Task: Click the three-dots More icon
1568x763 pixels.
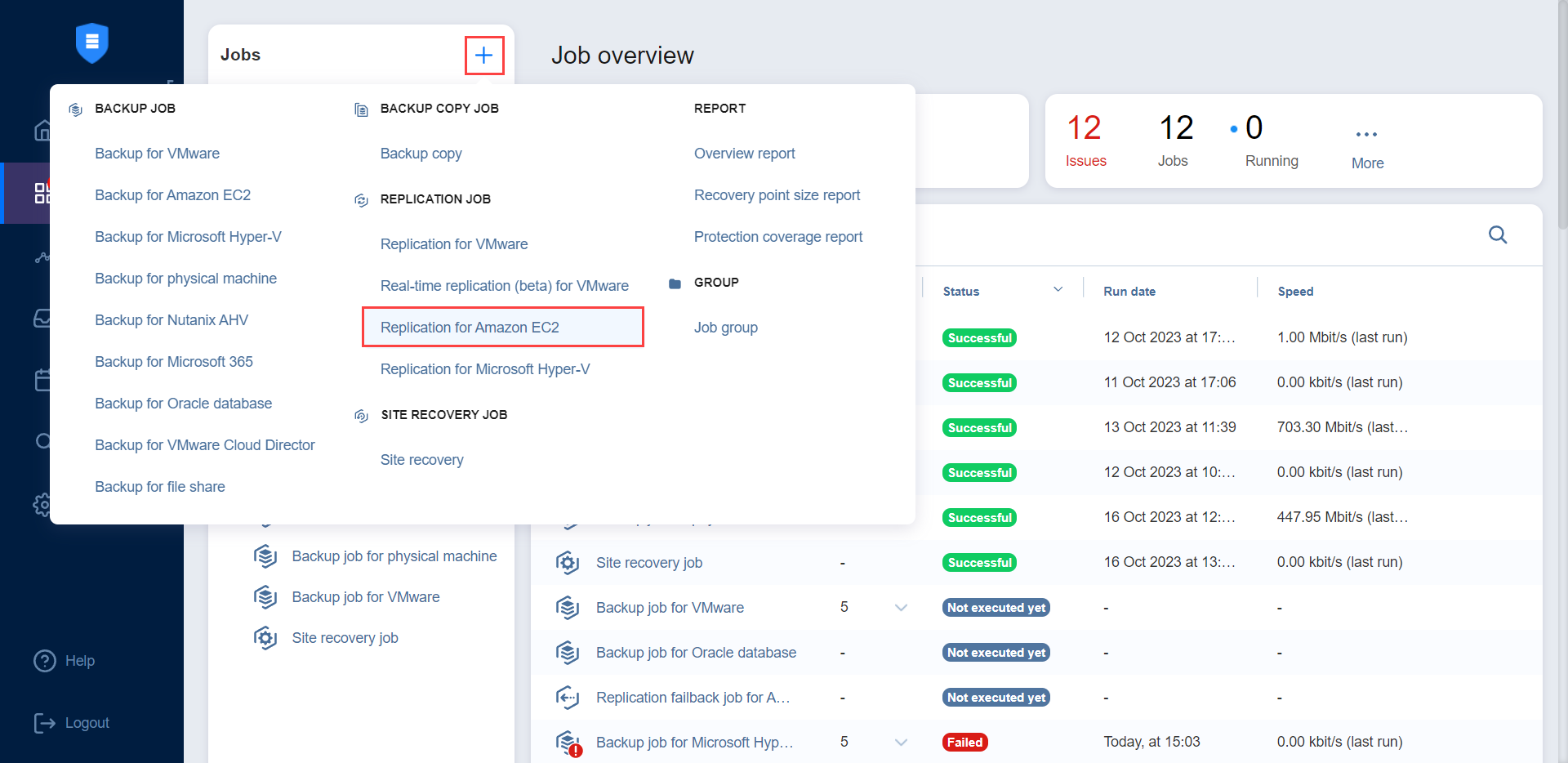Action: point(1366,135)
